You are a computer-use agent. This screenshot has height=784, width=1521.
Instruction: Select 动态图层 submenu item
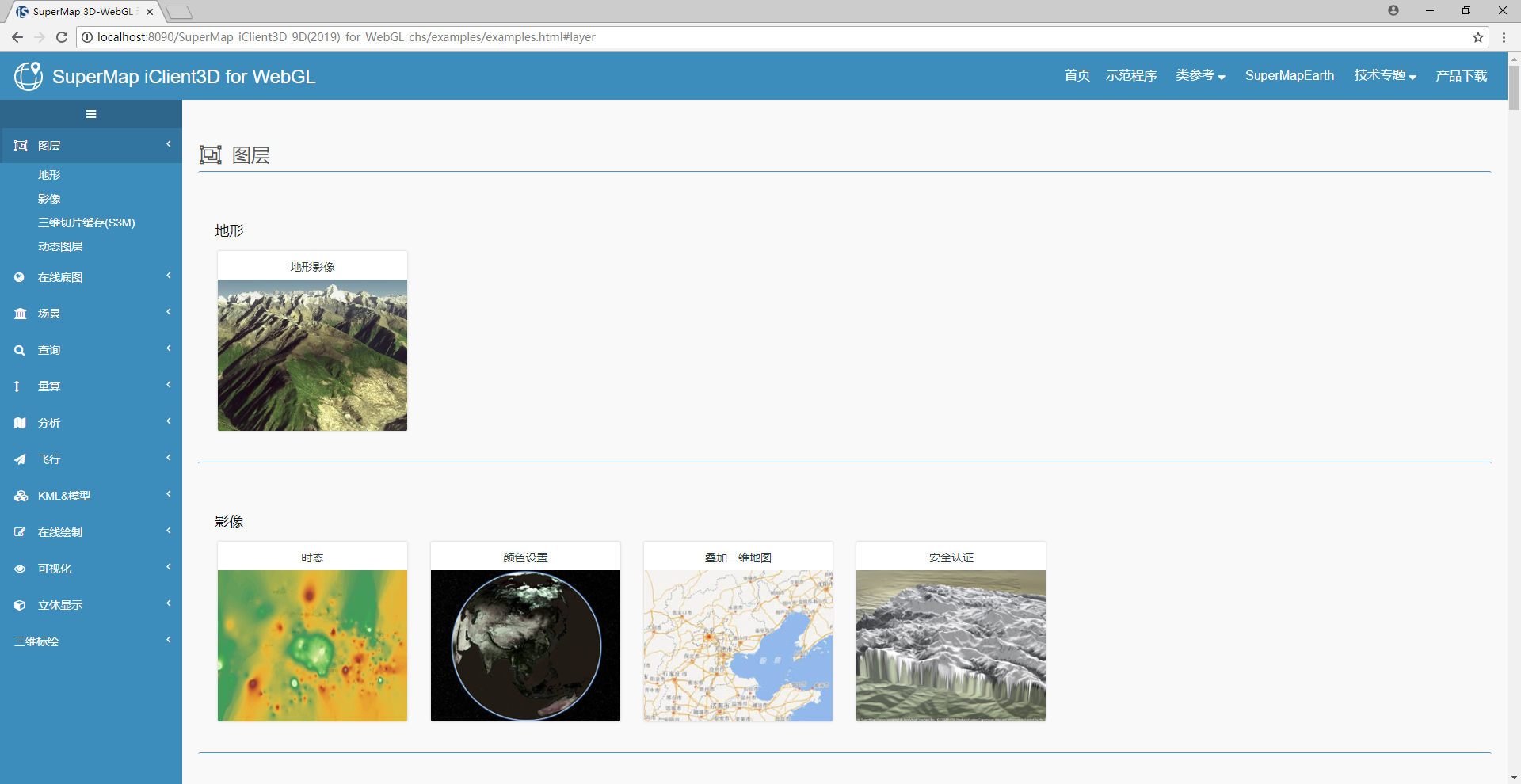click(x=60, y=246)
